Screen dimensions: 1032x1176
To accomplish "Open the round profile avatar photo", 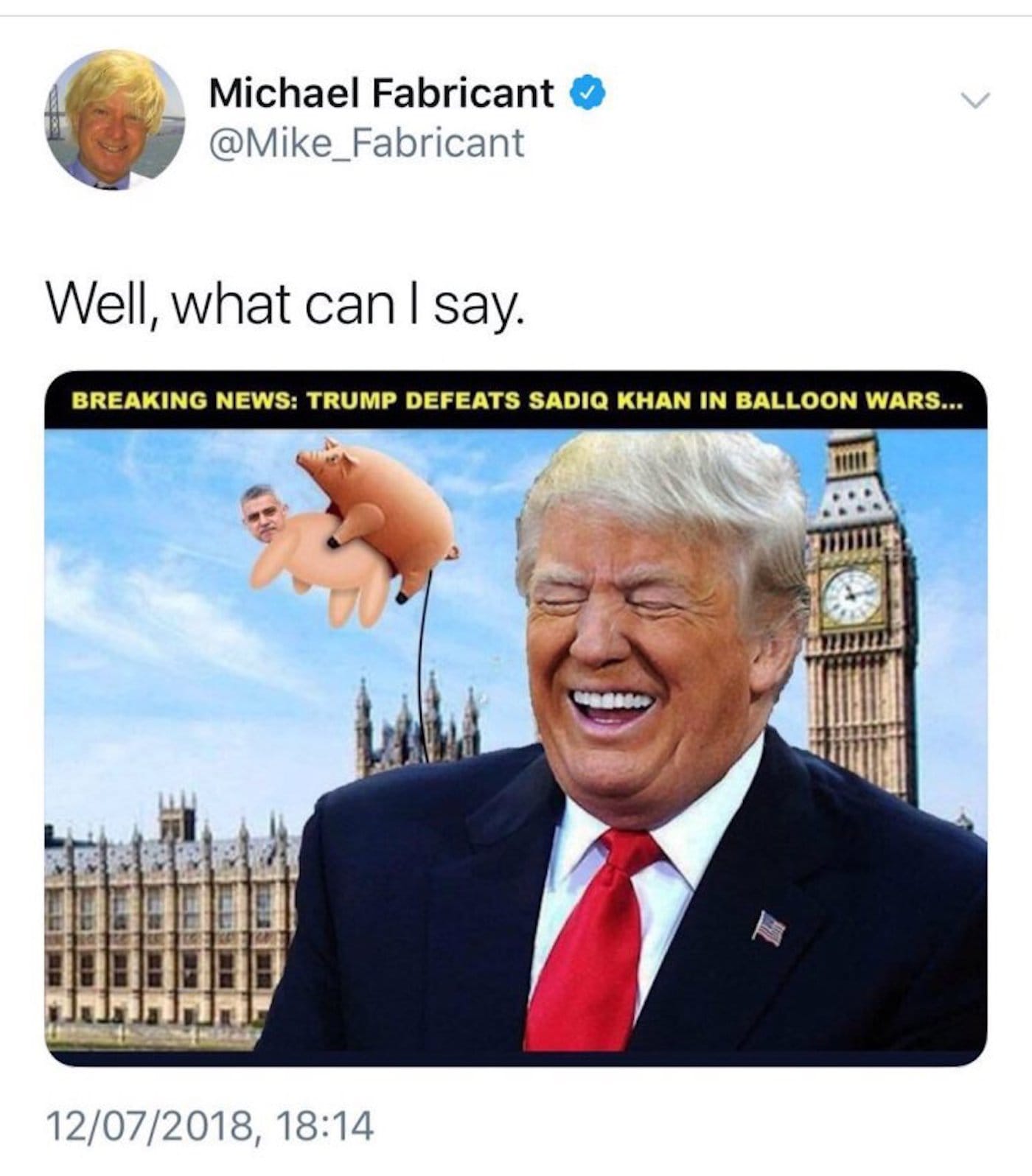I will coord(115,120).
